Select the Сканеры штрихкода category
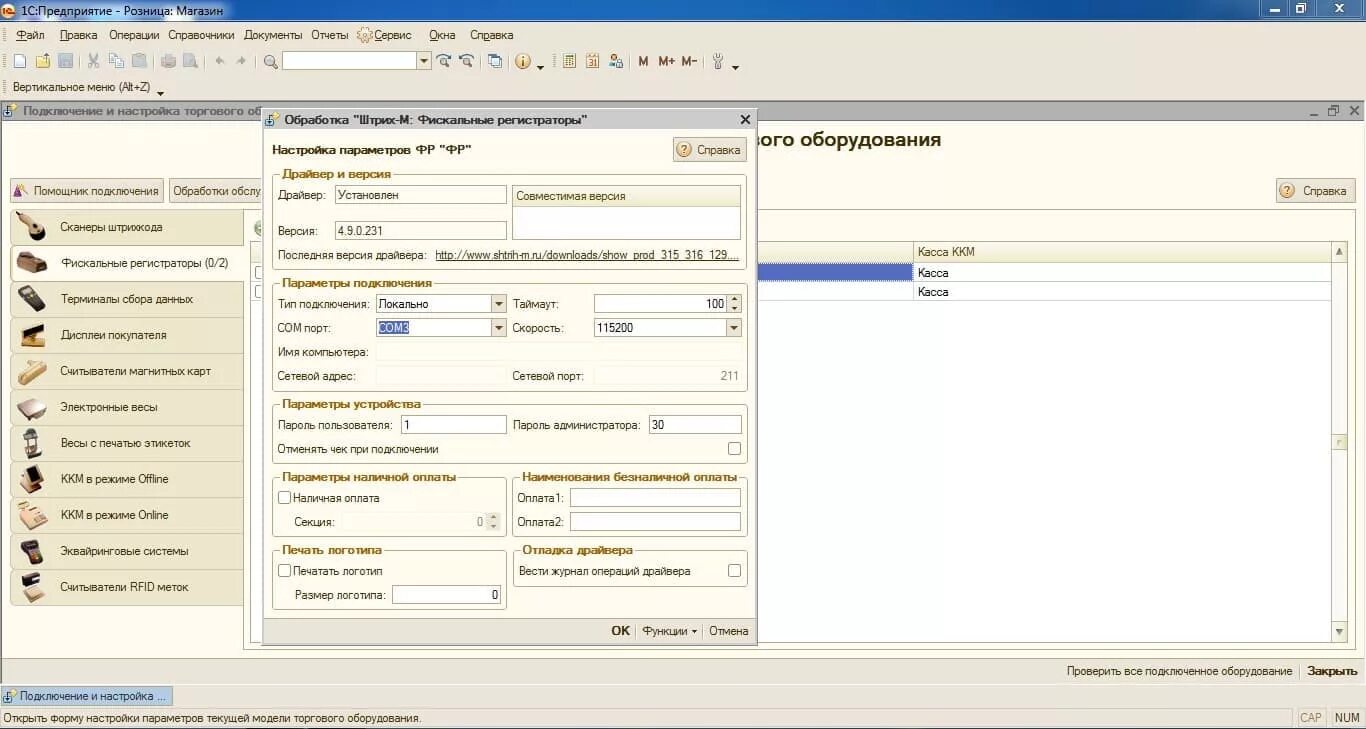The height and width of the screenshot is (729, 1366). pos(127,227)
